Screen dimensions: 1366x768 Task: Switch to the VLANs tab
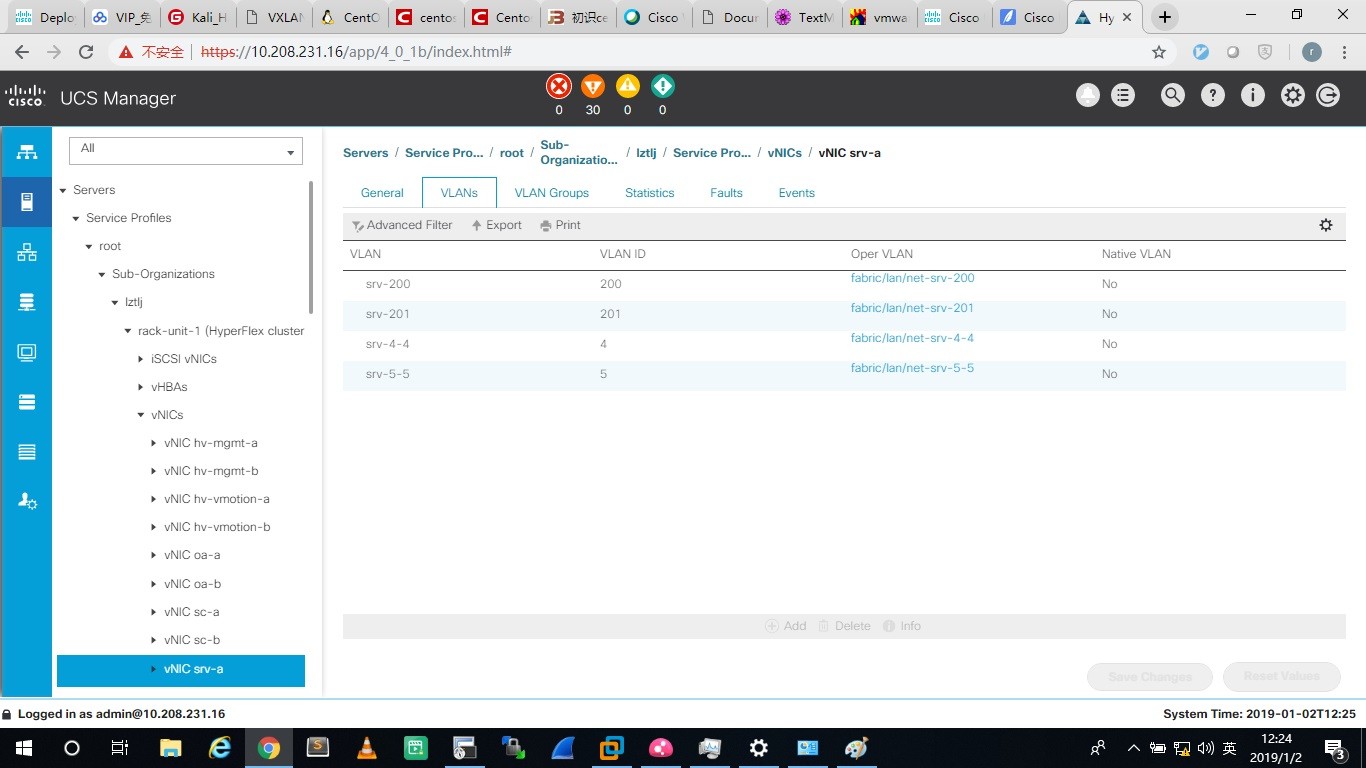pyautogui.click(x=459, y=193)
